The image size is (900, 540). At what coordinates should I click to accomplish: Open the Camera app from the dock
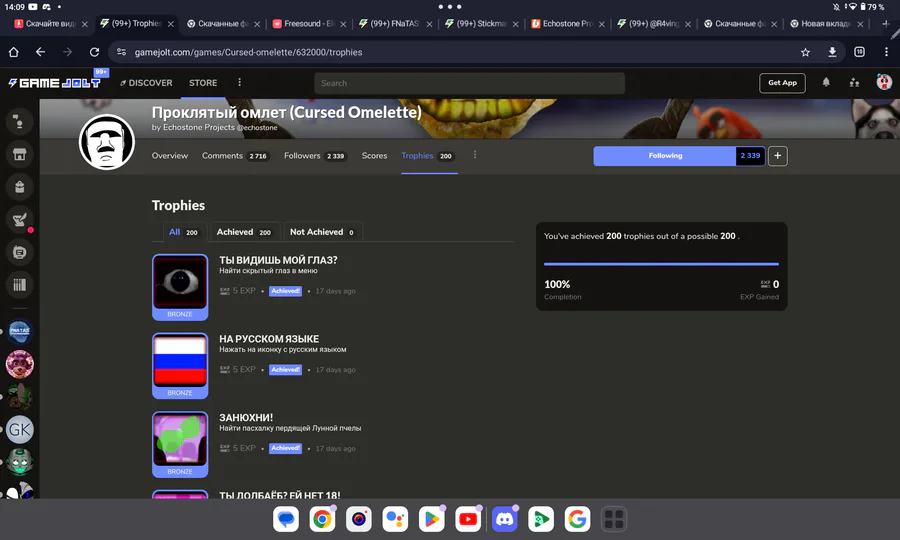(x=359, y=519)
